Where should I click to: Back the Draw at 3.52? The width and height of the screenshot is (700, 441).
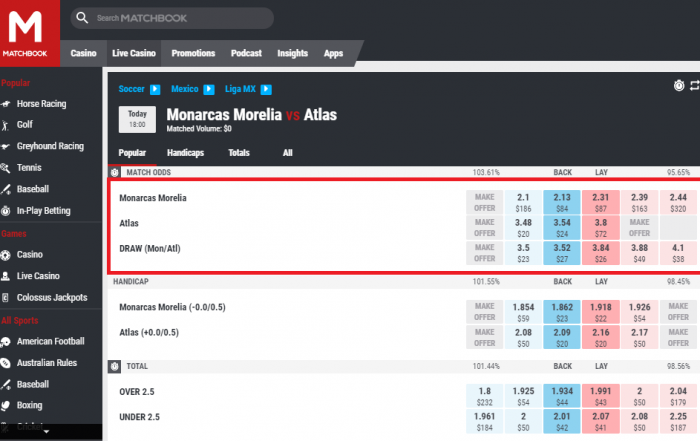pyautogui.click(x=562, y=253)
